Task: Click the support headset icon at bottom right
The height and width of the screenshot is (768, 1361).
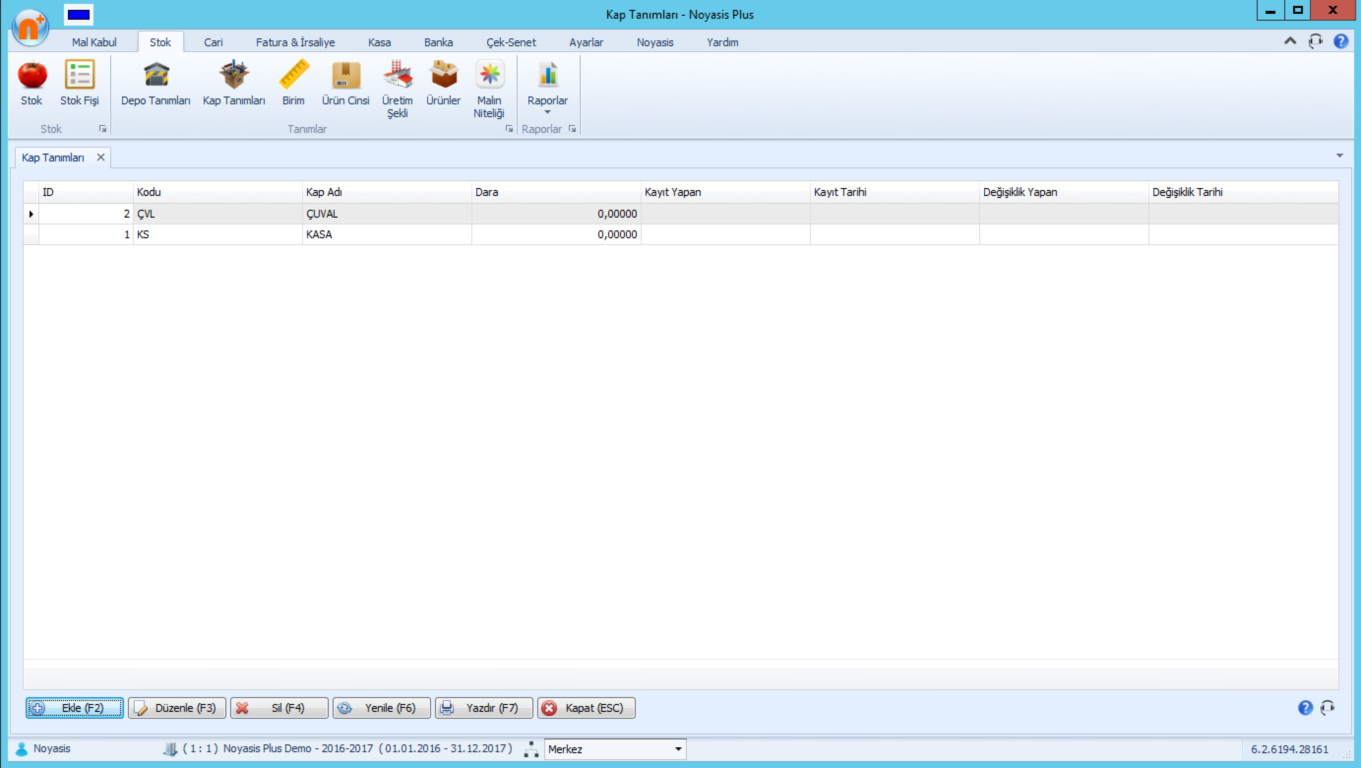Action: (x=1327, y=708)
